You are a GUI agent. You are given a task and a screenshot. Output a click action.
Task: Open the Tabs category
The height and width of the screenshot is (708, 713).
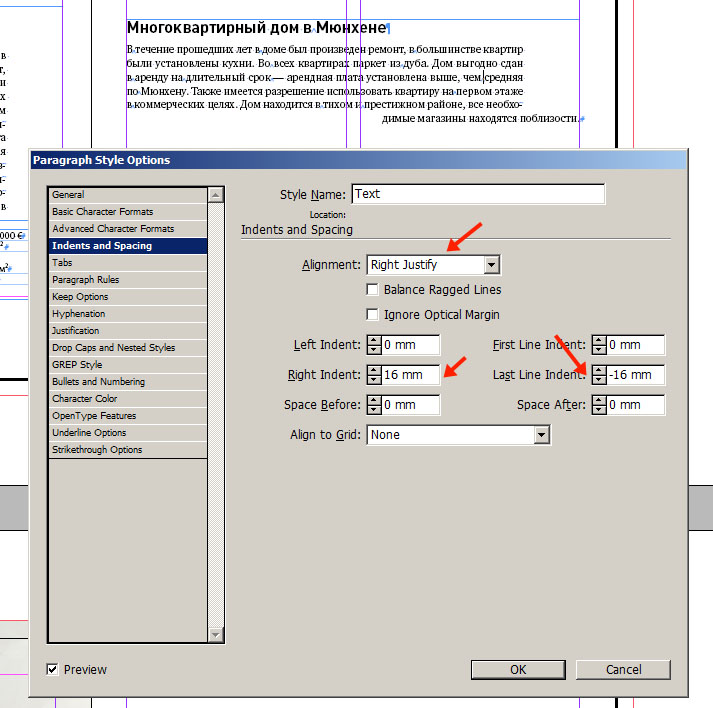tap(128, 263)
